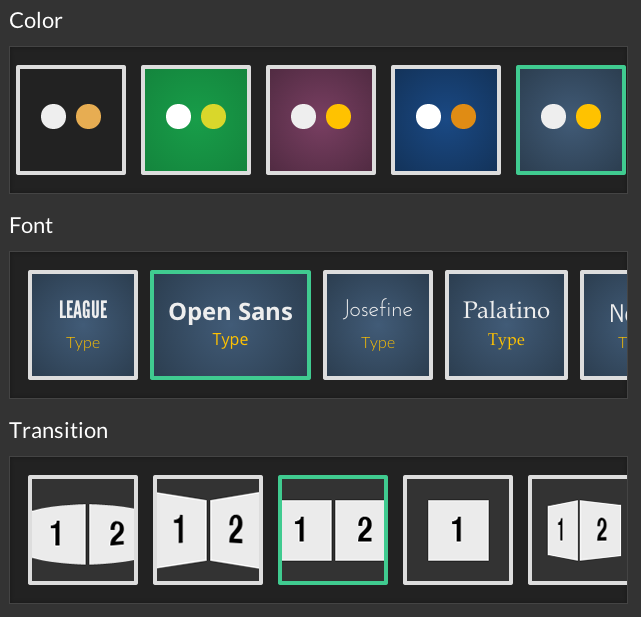
Task: Choose the outward-folded panels transition icon
Action: [580, 530]
